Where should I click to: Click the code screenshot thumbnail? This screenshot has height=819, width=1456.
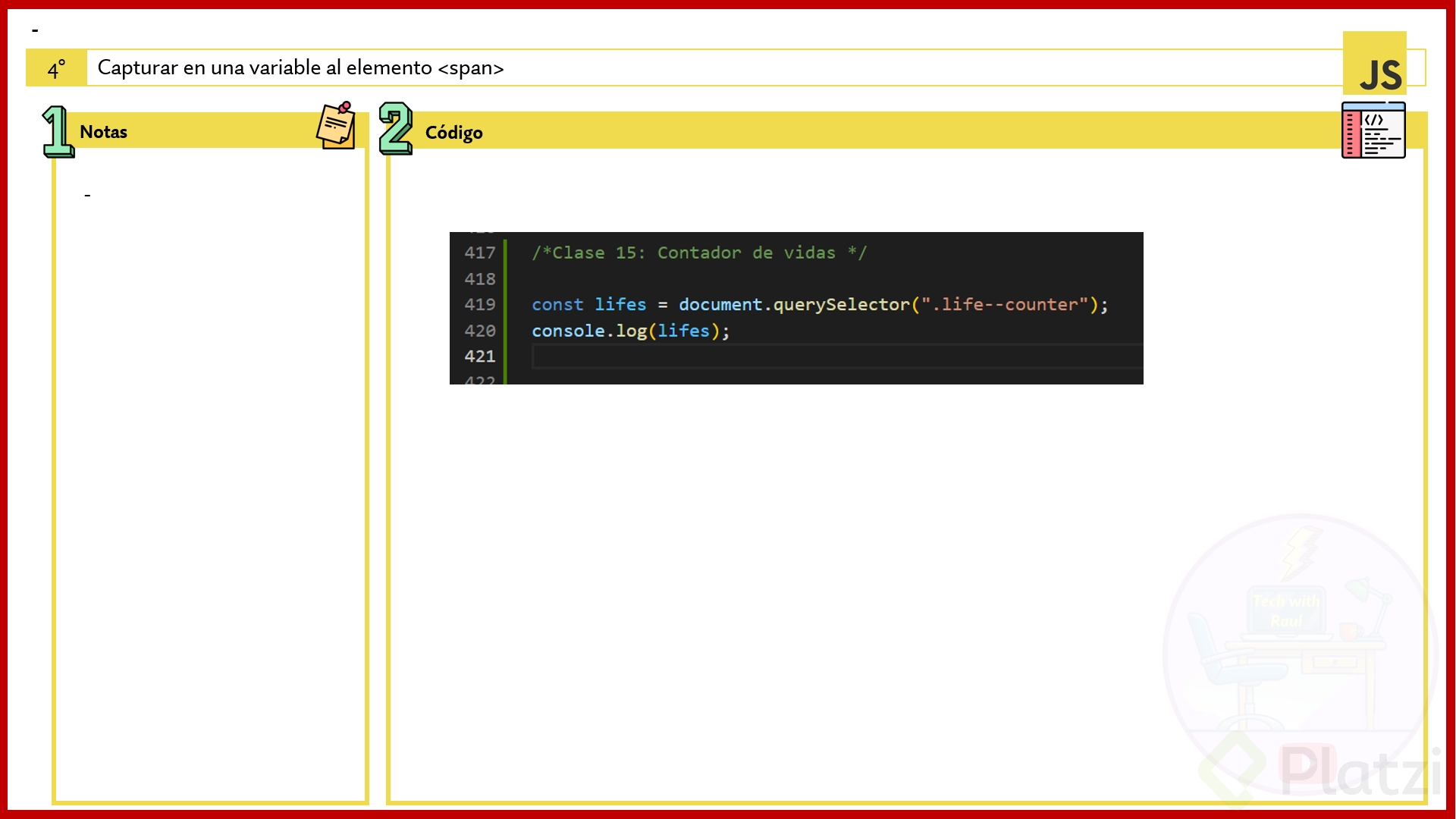pos(796,308)
